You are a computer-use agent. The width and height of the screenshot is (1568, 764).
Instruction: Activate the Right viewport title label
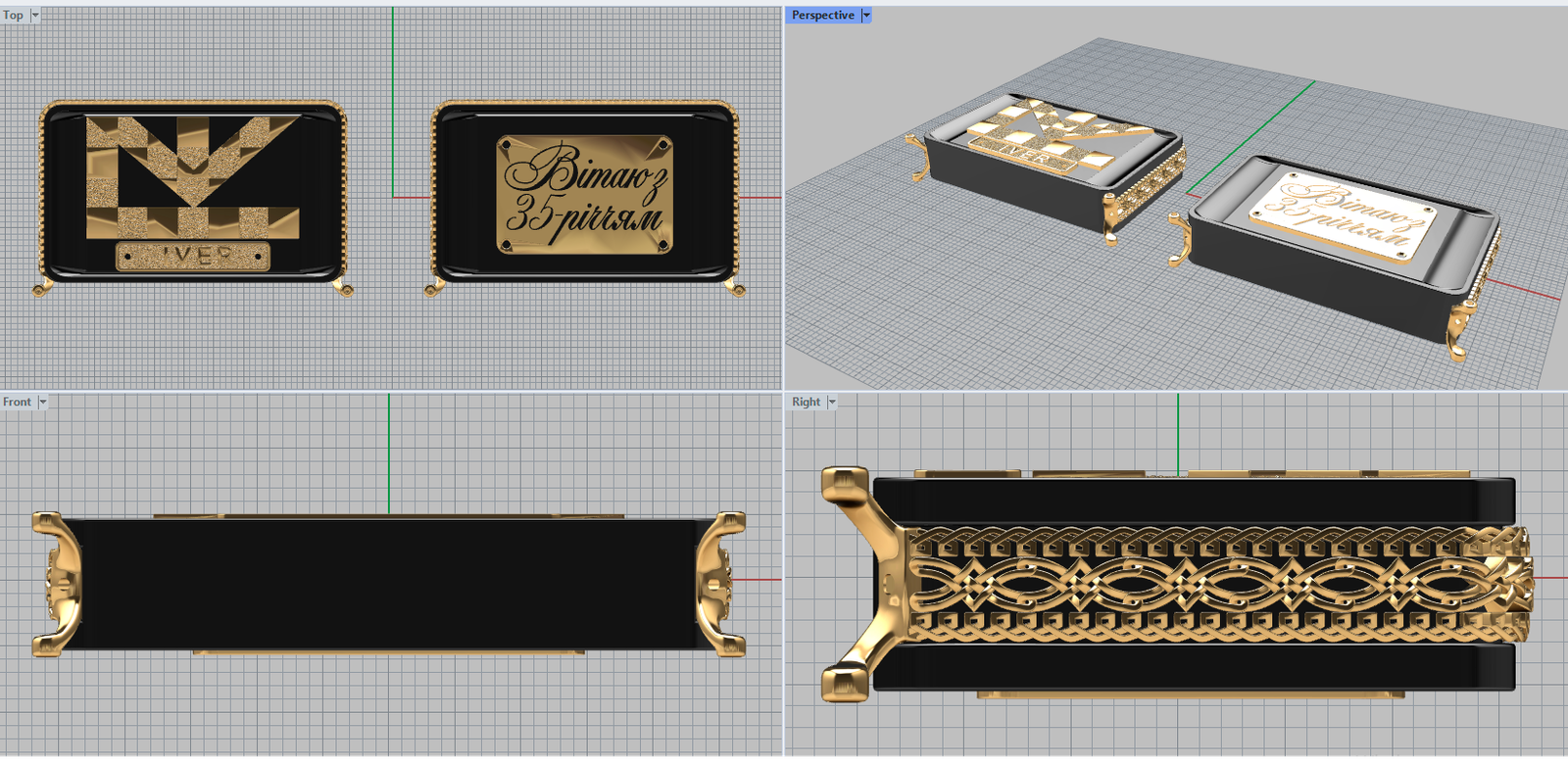point(806,403)
